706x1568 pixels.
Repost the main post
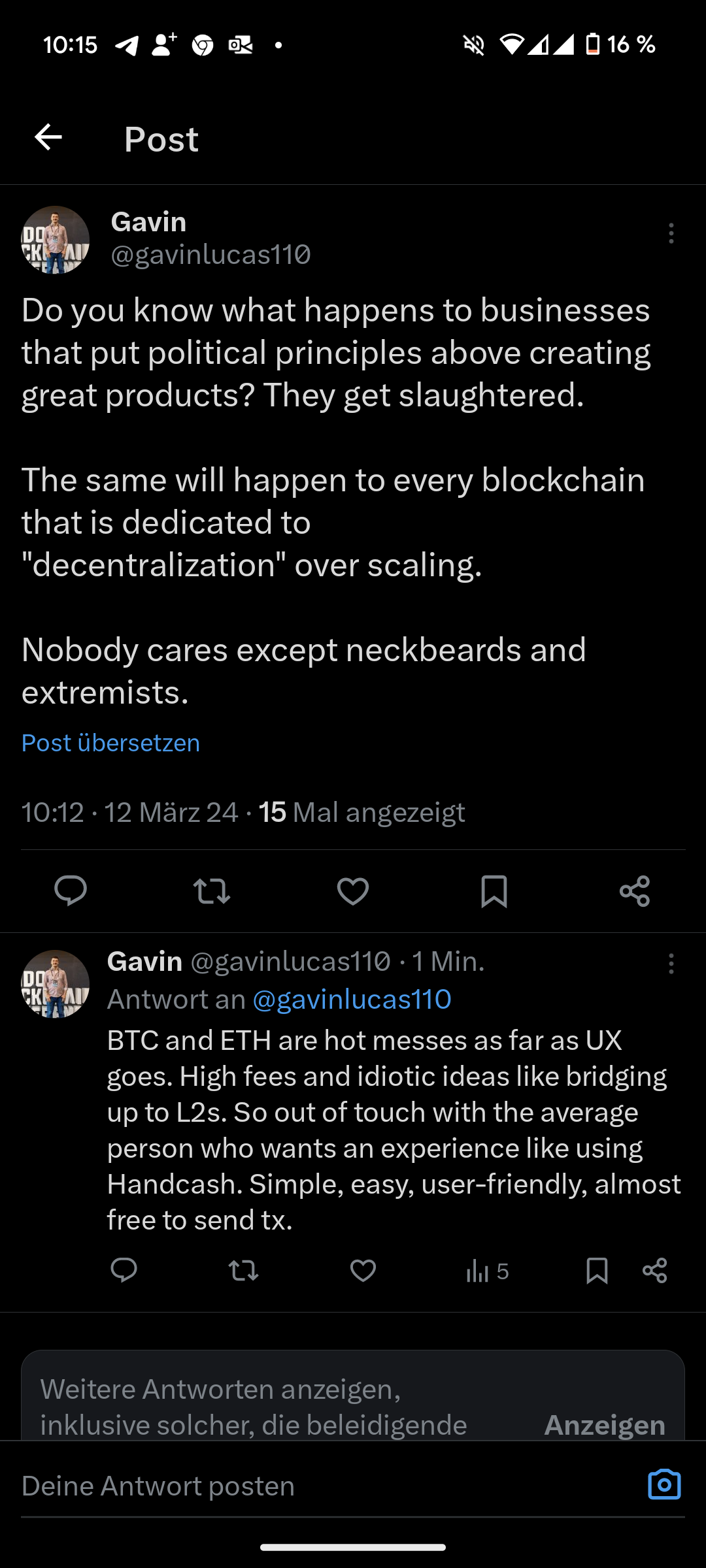coord(212,891)
